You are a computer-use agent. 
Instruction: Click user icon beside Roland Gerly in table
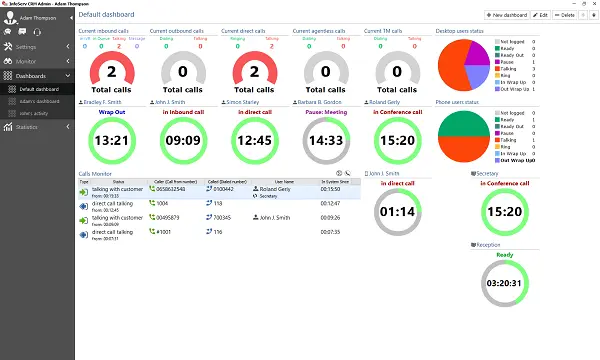[256, 189]
